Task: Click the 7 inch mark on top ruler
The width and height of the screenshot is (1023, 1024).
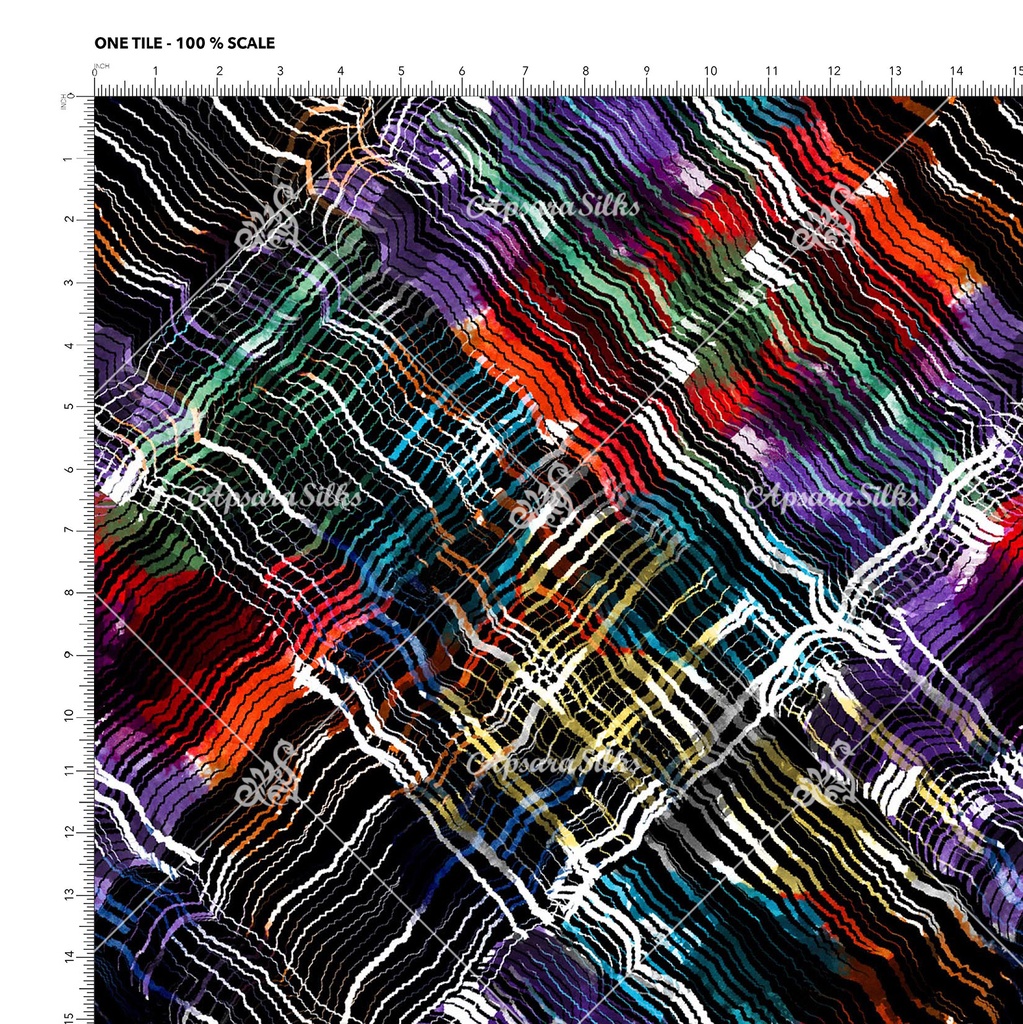Action: click(x=525, y=72)
